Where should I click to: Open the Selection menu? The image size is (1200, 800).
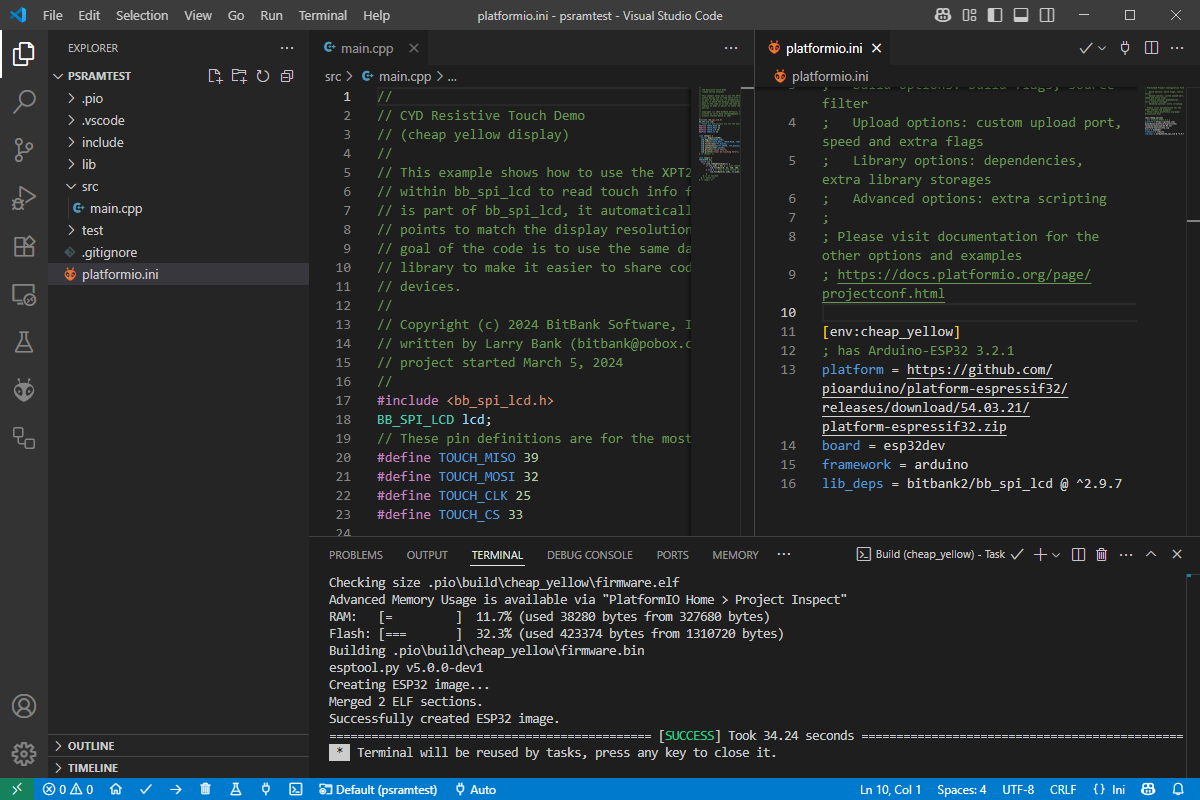[142, 15]
